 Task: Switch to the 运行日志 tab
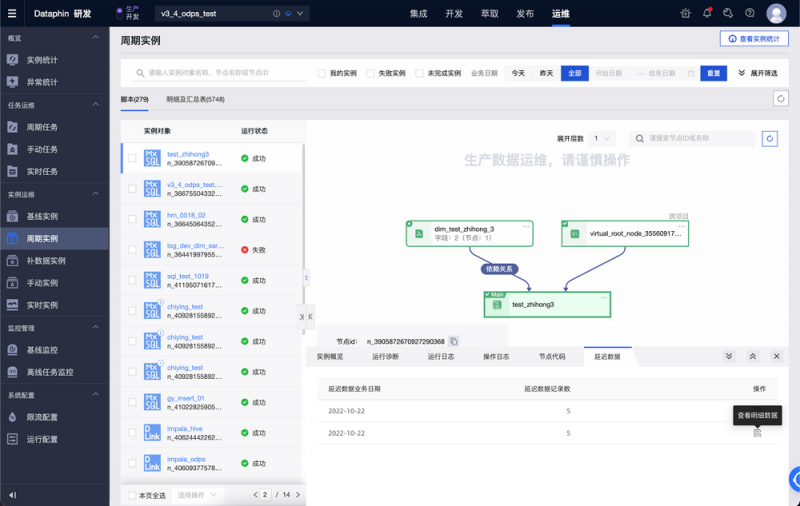(441, 356)
